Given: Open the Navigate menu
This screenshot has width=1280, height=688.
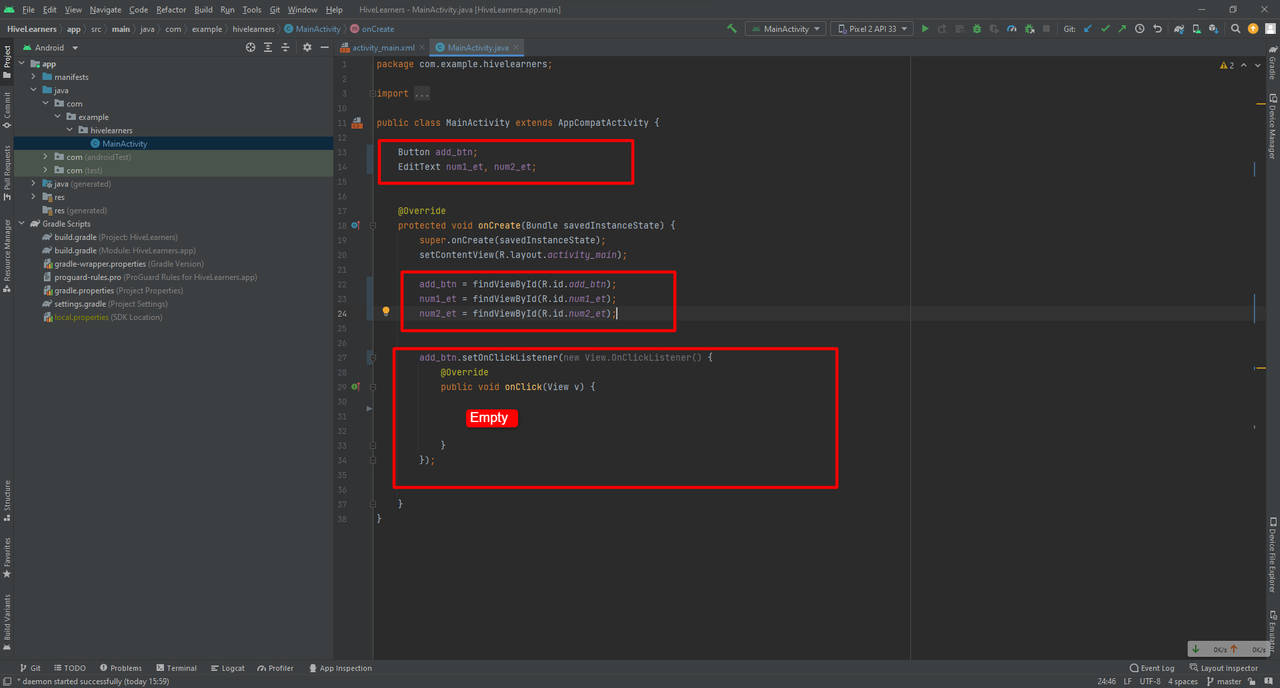Looking at the screenshot, I should click(x=105, y=10).
